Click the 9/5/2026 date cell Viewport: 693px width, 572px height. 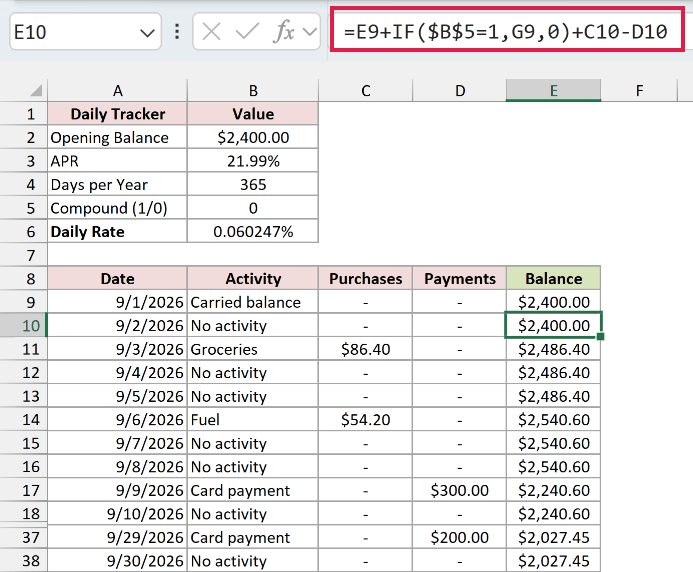[x=118, y=396]
